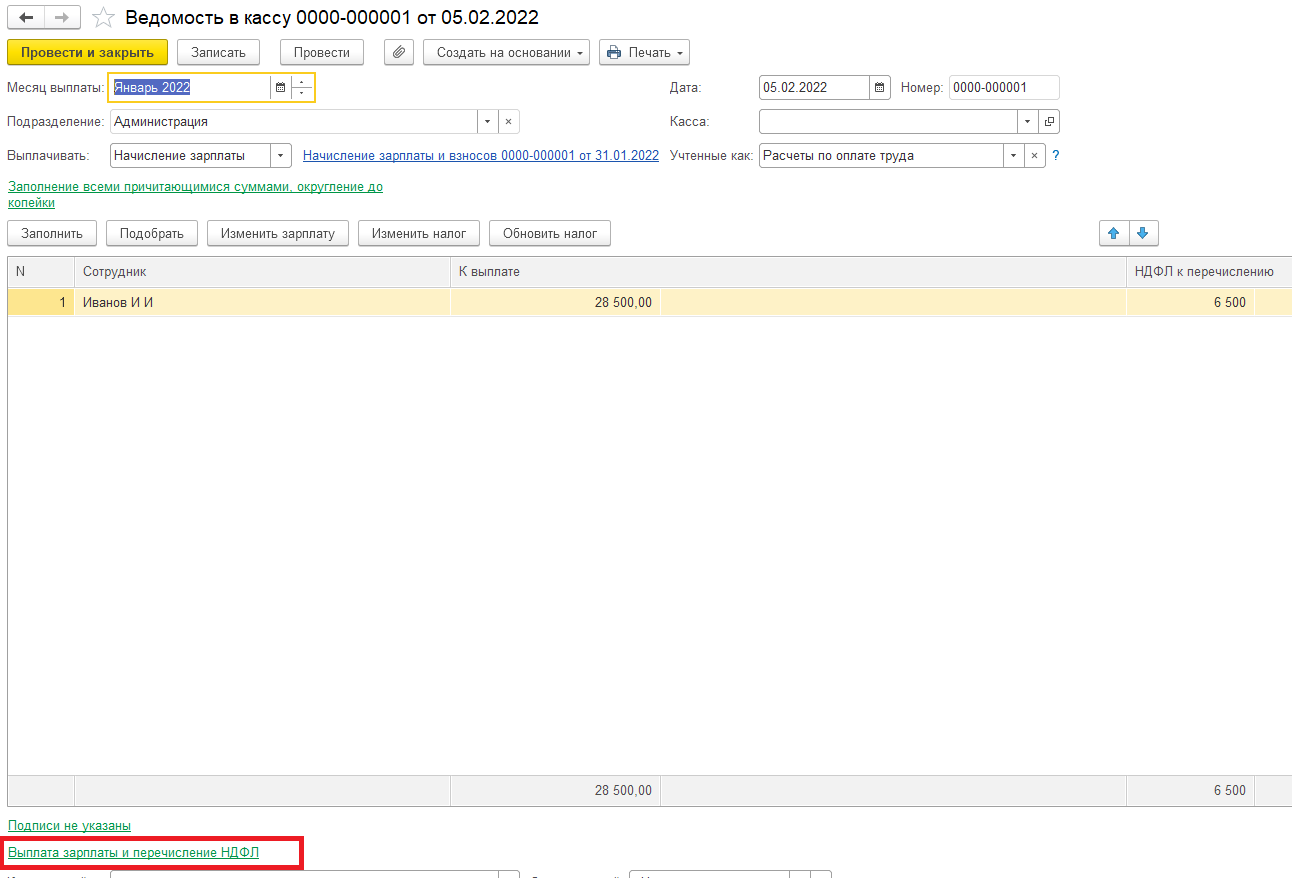Add document to favorites with star
This screenshot has width=1292, height=878.
(102, 18)
